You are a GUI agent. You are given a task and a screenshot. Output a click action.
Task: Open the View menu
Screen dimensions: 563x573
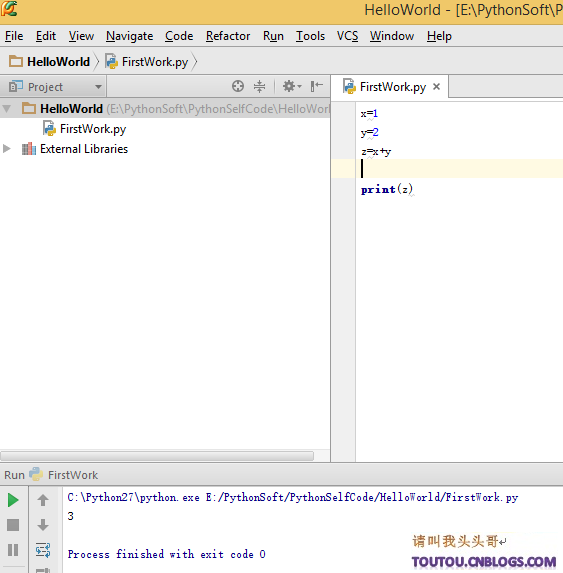pyautogui.click(x=81, y=36)
